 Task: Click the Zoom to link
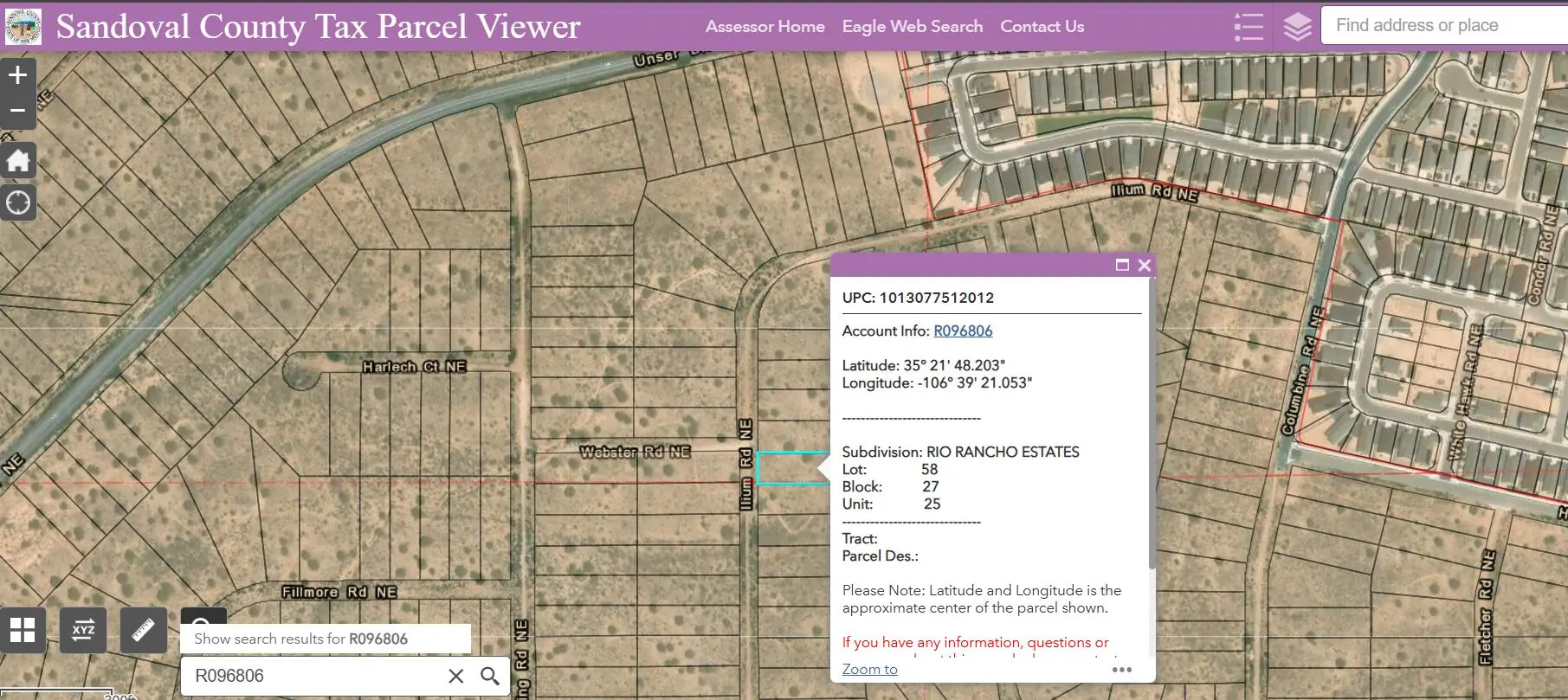tap(869, 669)
